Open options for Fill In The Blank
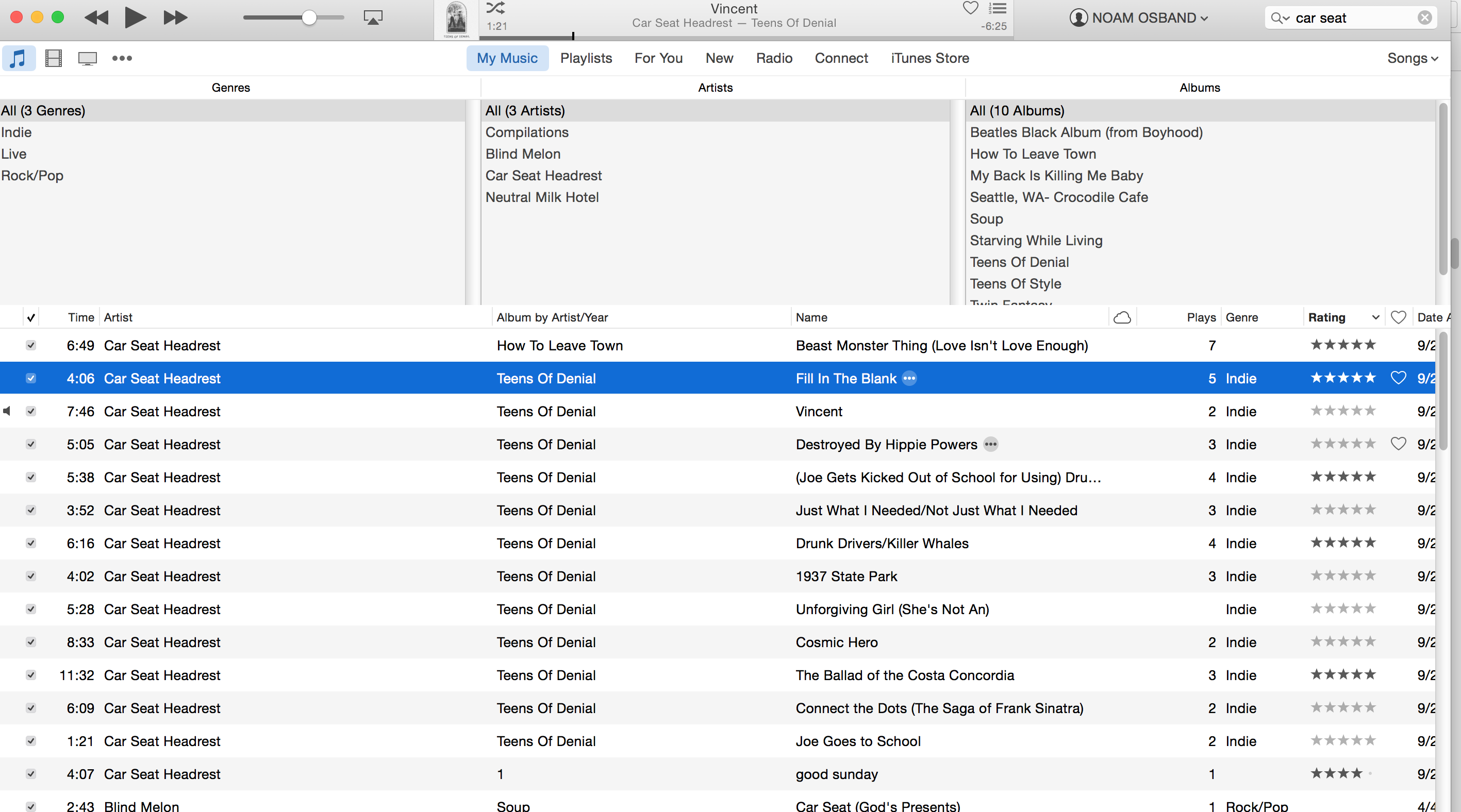The height and width of the screenshot is (812, 1461). pyautogui.click(x=909, y=378)
